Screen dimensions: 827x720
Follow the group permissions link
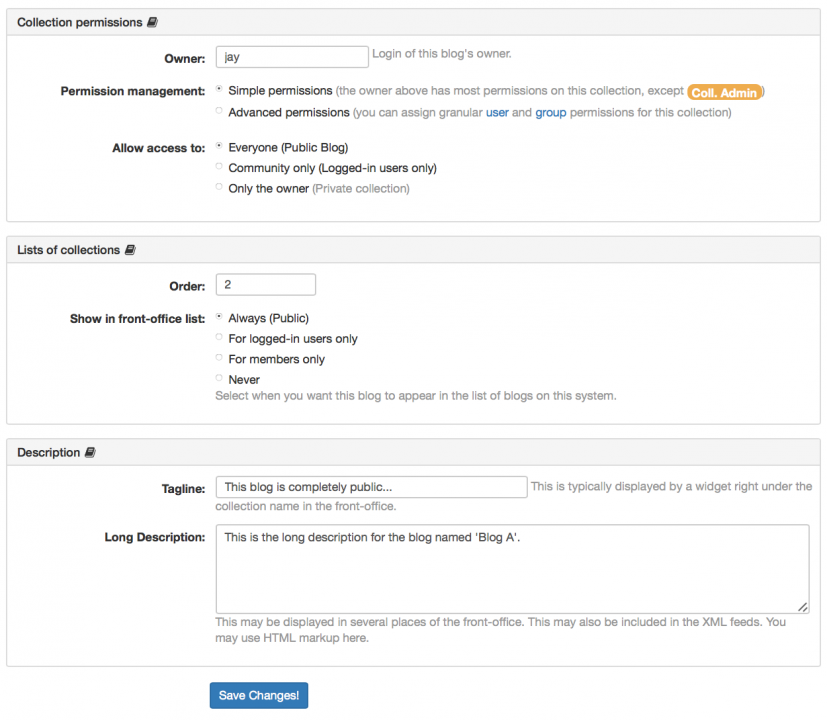[551, 112]
